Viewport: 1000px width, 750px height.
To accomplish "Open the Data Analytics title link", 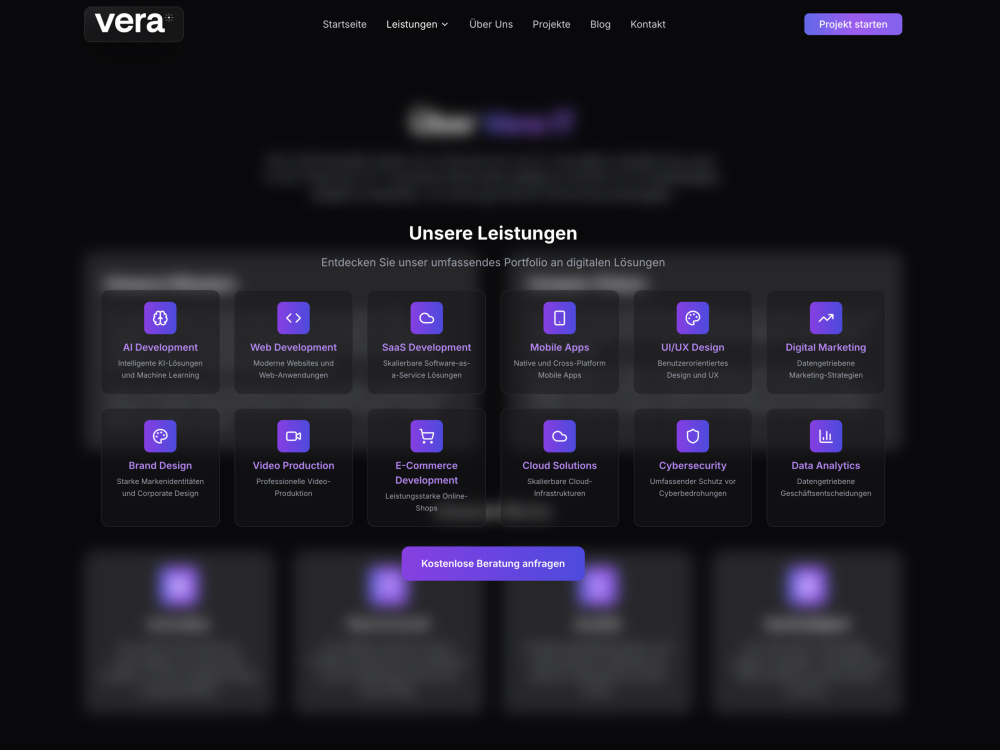I will click(x=826, y=466).
